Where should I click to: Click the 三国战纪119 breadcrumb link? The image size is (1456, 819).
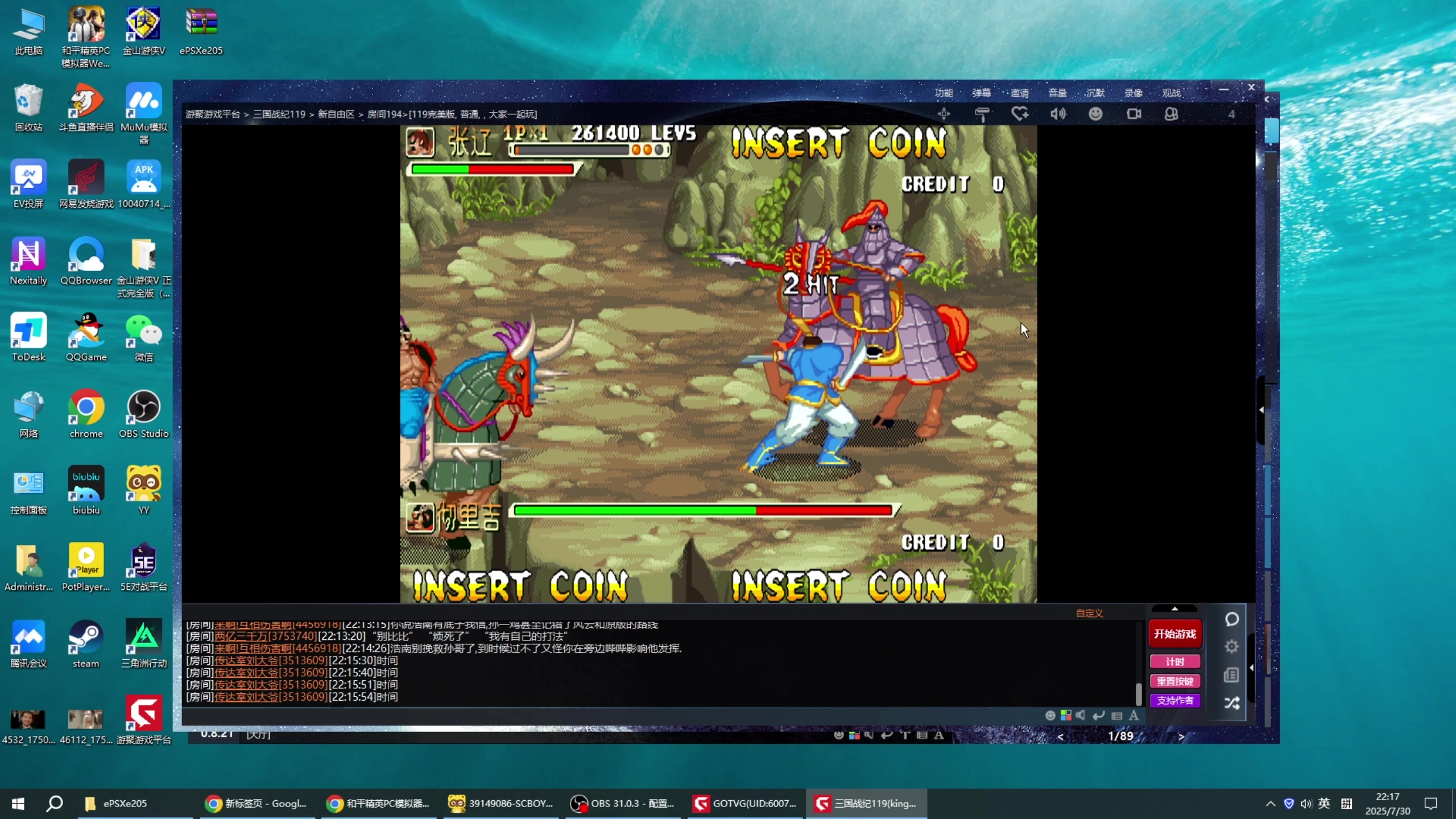[279, 114]
